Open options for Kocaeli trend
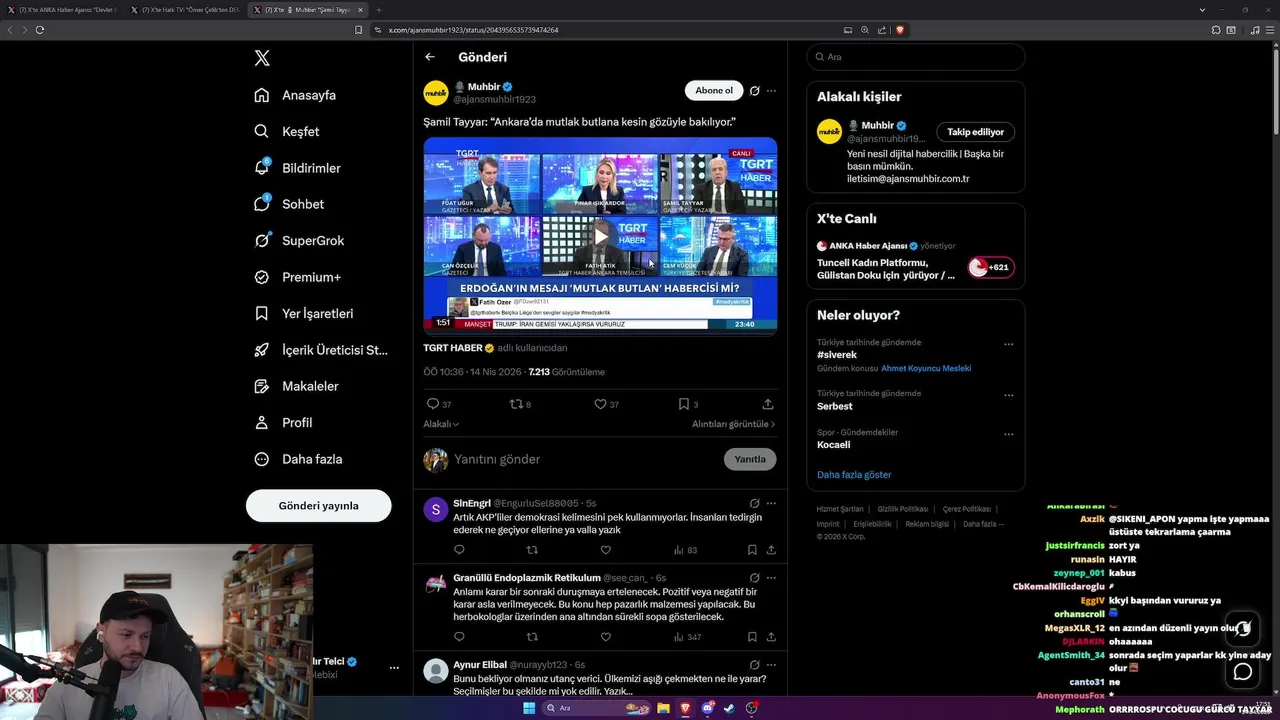 click(x=1008, y=434)
